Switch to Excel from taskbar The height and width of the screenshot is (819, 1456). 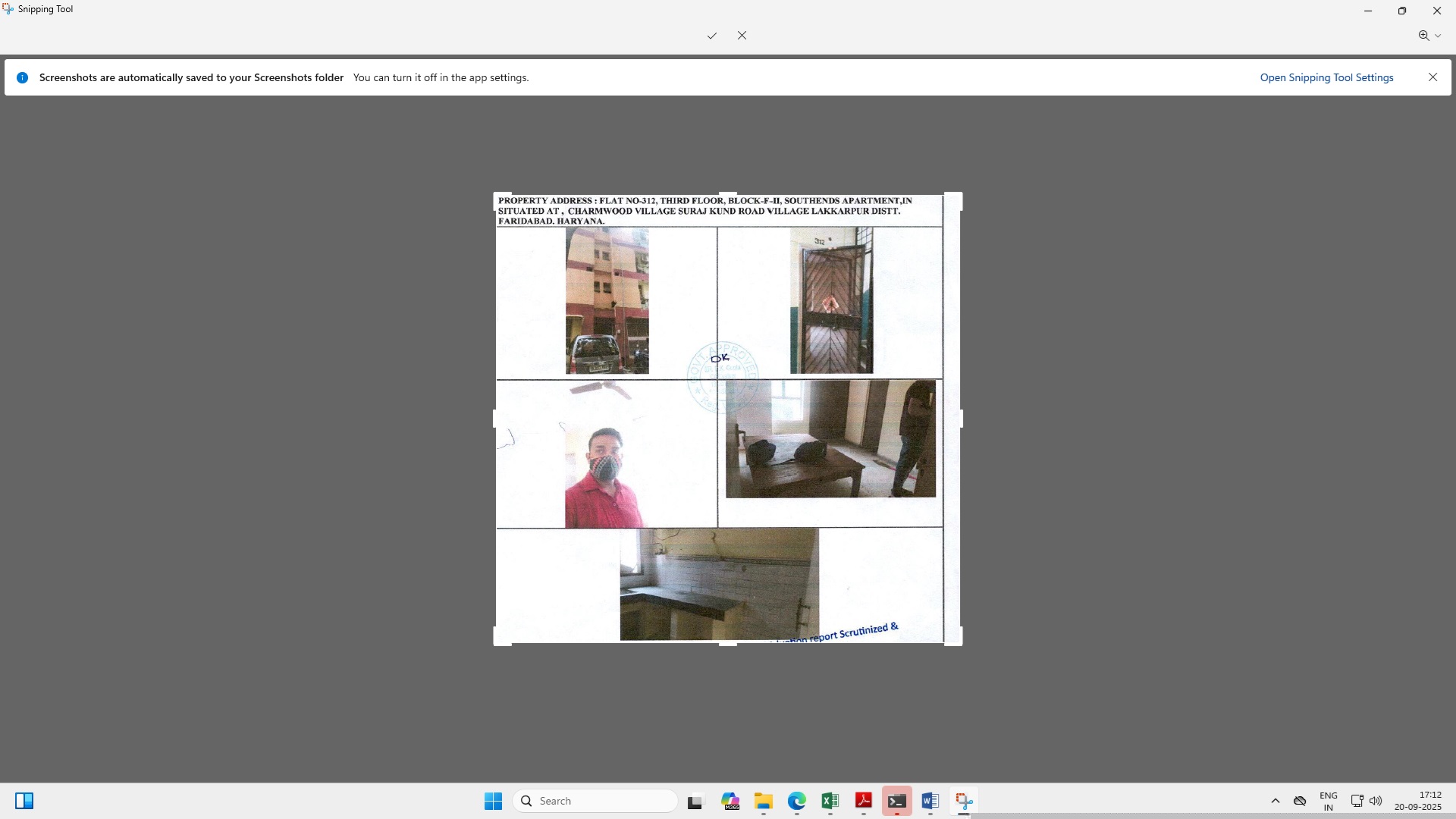coord(830,801)
